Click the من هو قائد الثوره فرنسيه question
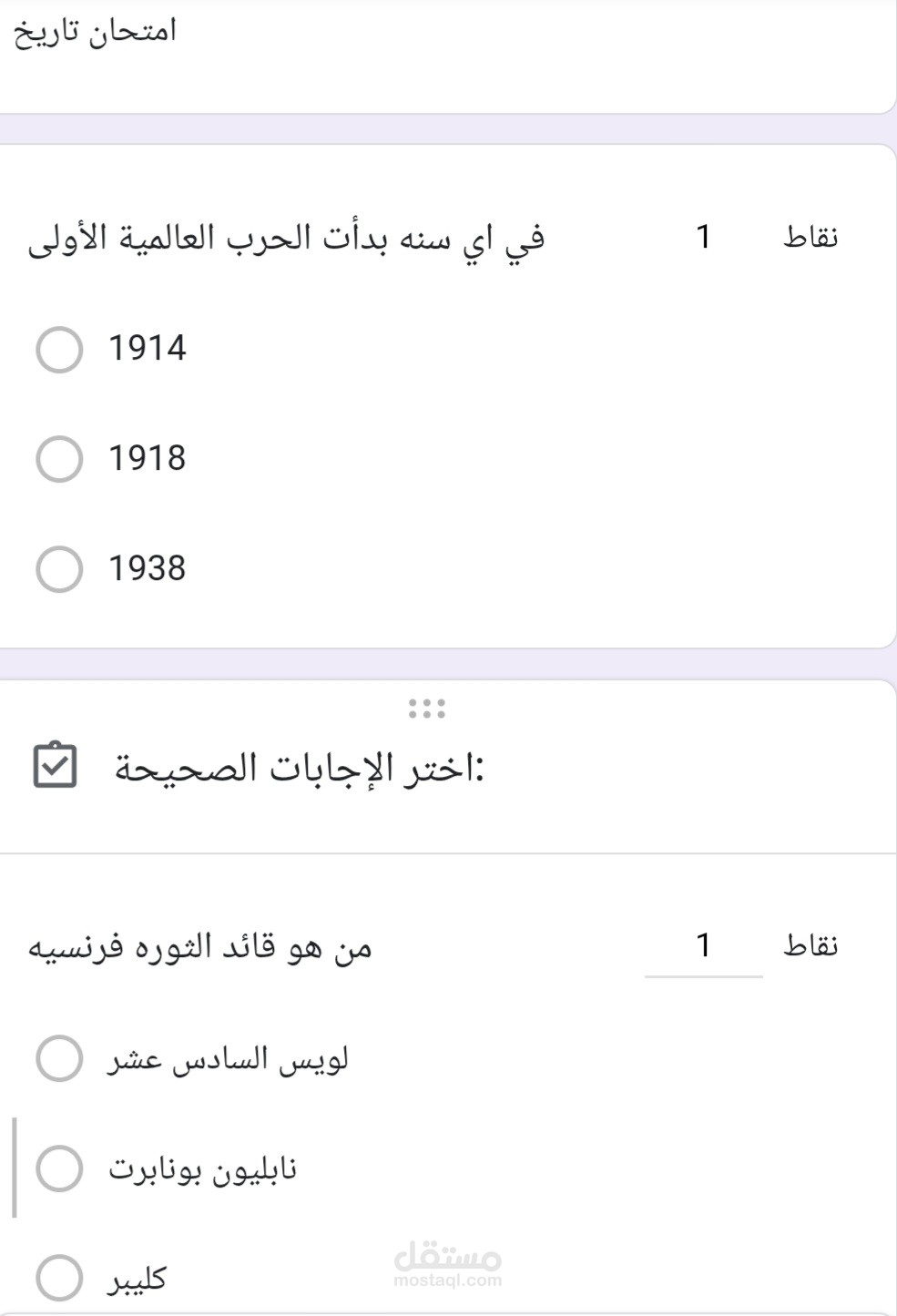The width and height of the screenshot is (897, 1316). (x=200, y=947)
